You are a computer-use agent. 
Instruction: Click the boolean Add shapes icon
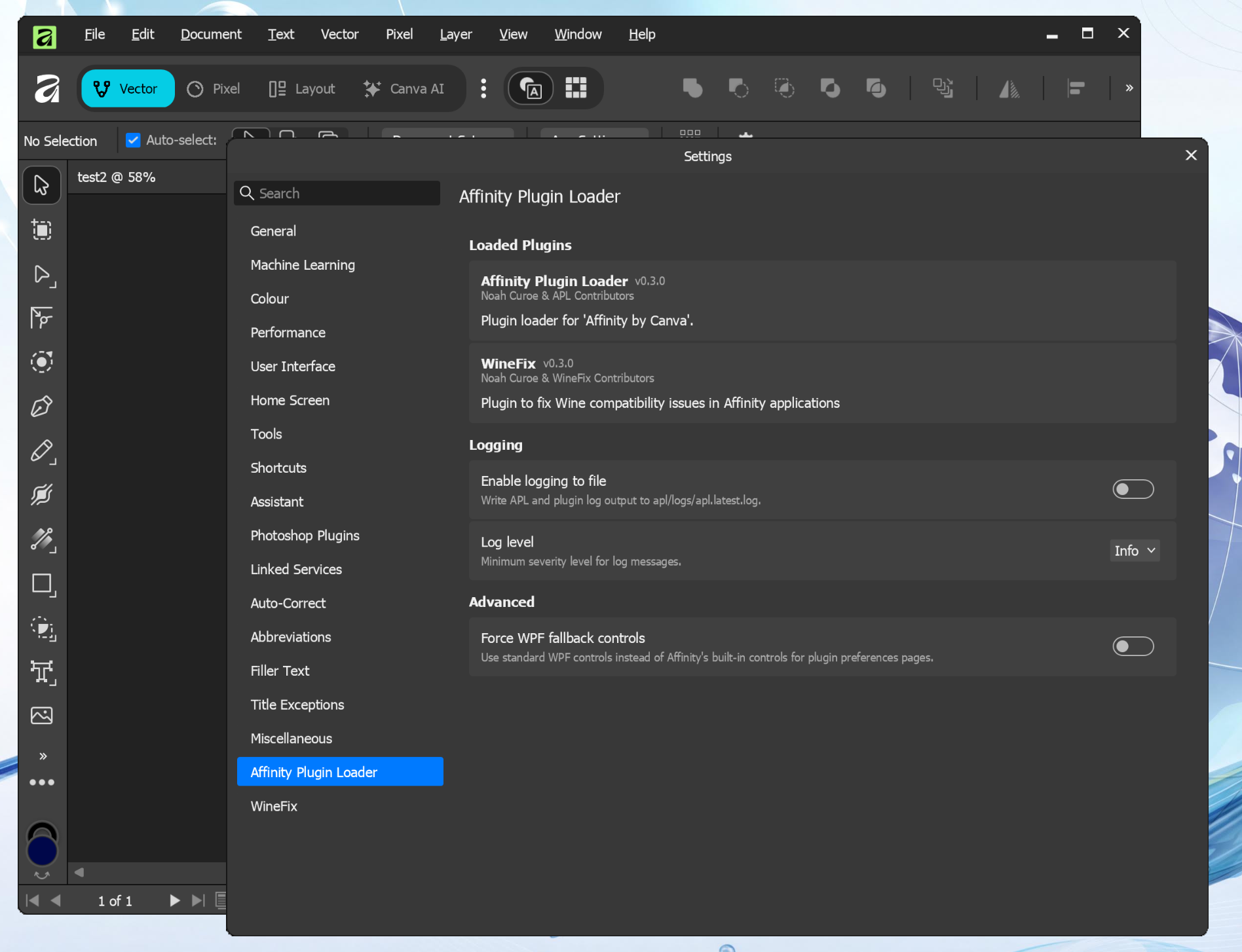692,88
